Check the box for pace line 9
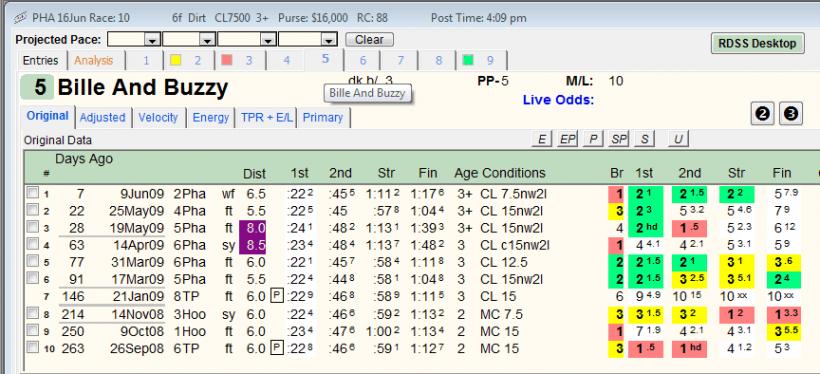 coord(33,331)
